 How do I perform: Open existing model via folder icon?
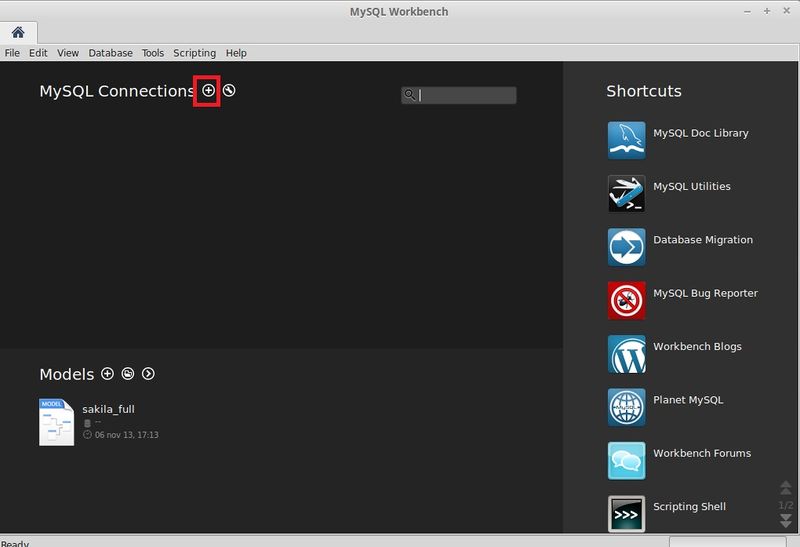(128, 374)
